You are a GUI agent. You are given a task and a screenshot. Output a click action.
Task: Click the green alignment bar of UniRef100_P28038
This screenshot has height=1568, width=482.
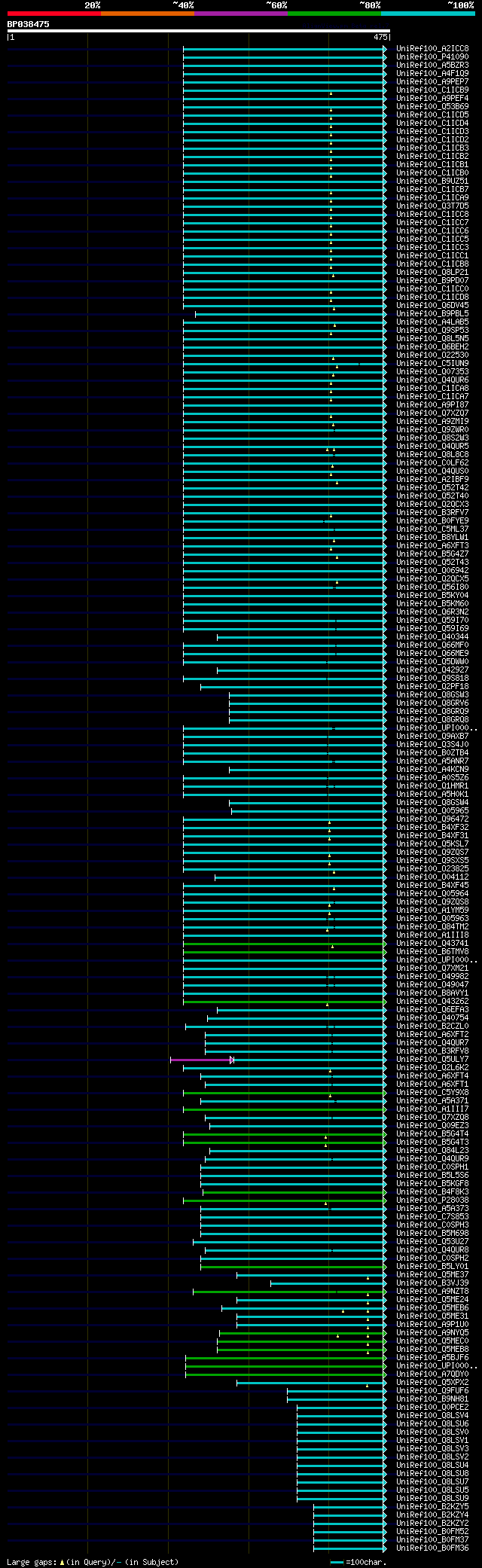pos(283,1200)
